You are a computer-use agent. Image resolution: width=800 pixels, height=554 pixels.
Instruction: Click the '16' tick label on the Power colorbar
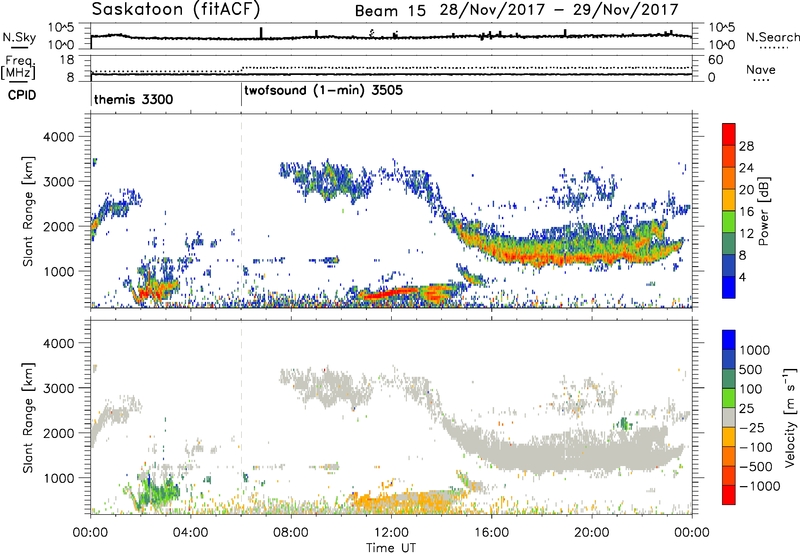click(x=746, y=212)
